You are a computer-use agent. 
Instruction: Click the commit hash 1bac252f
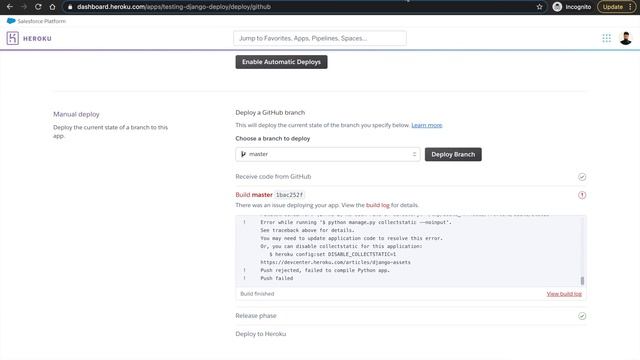289,195
